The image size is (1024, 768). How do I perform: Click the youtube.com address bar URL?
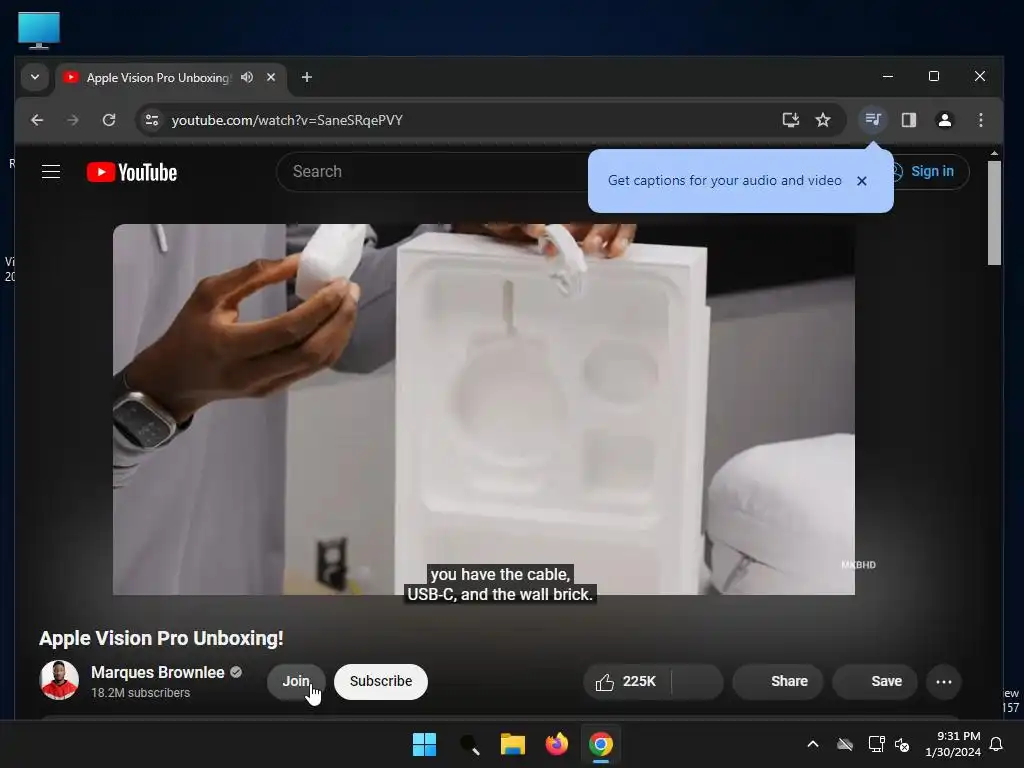[x=287, y=120]
